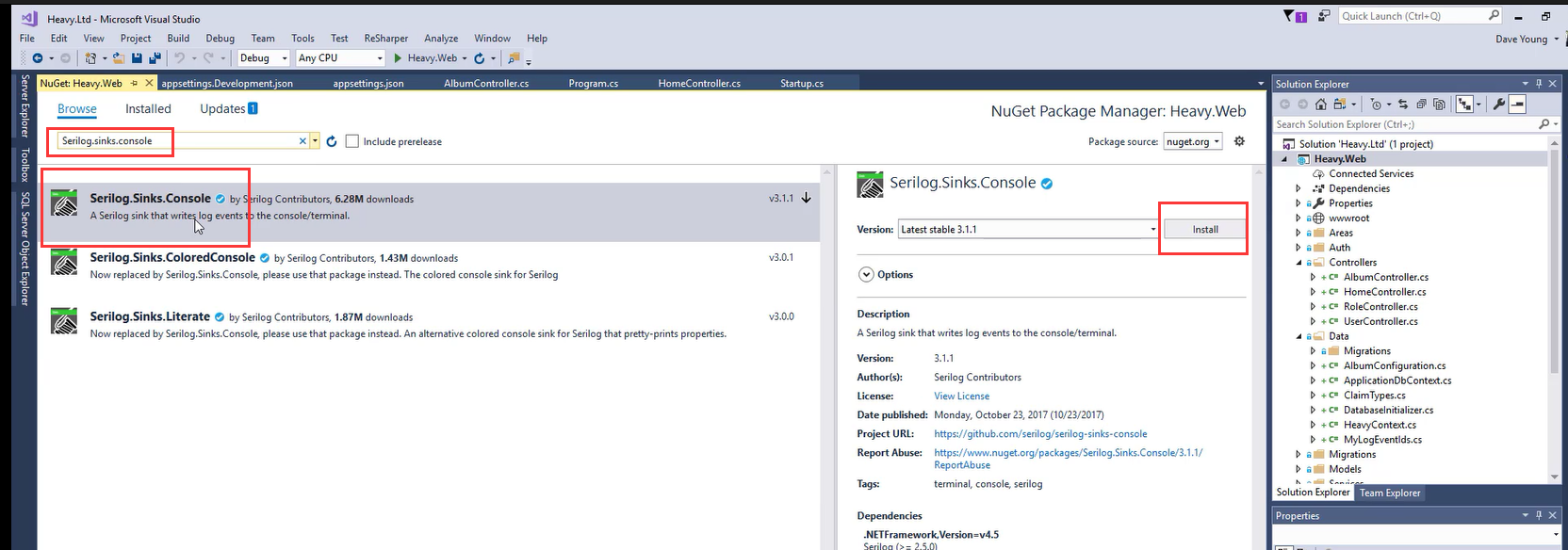Image resolution: width=1568 pixels, height=550 pixels.
Task: Open NuGet package source settings gear
Action: tap(1239, 141)
